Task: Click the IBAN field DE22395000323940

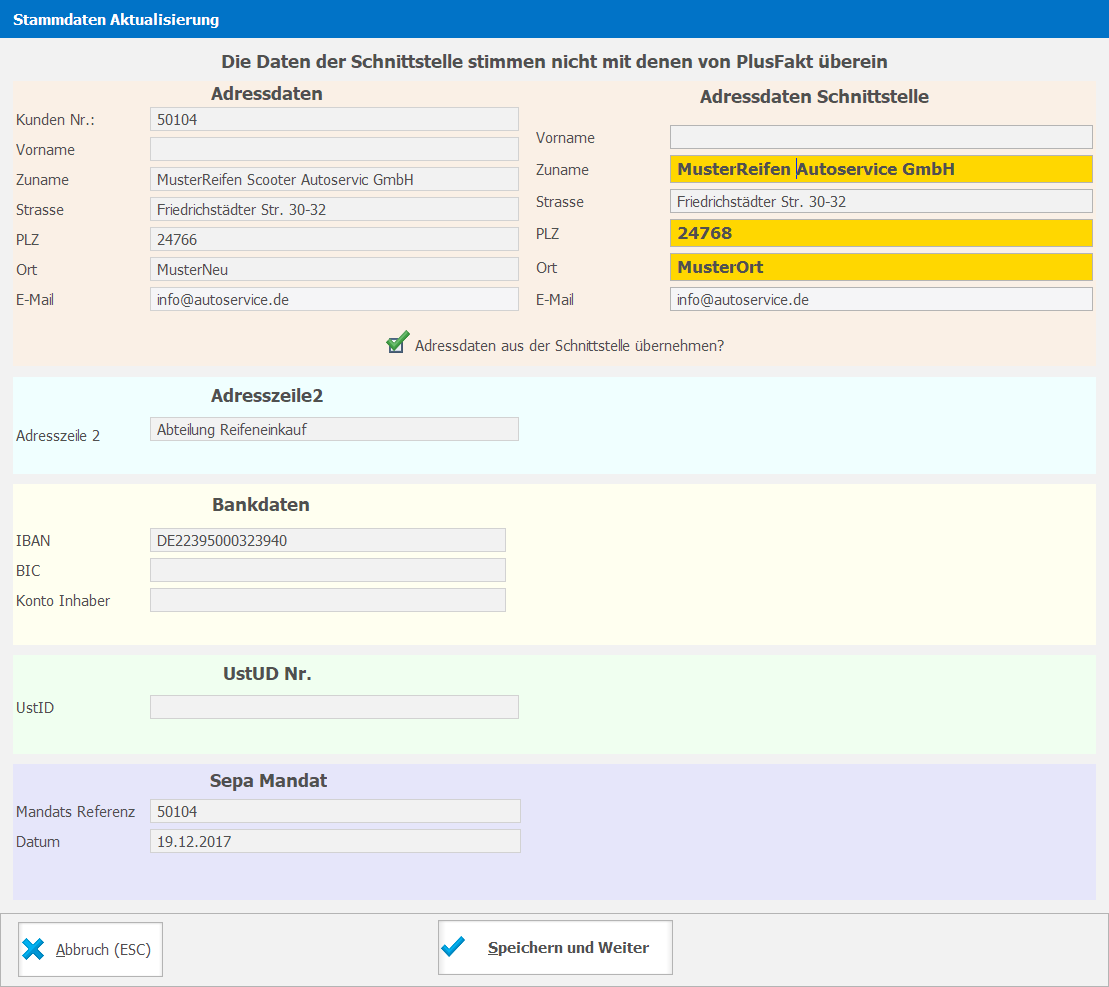Action: point(328,540)
